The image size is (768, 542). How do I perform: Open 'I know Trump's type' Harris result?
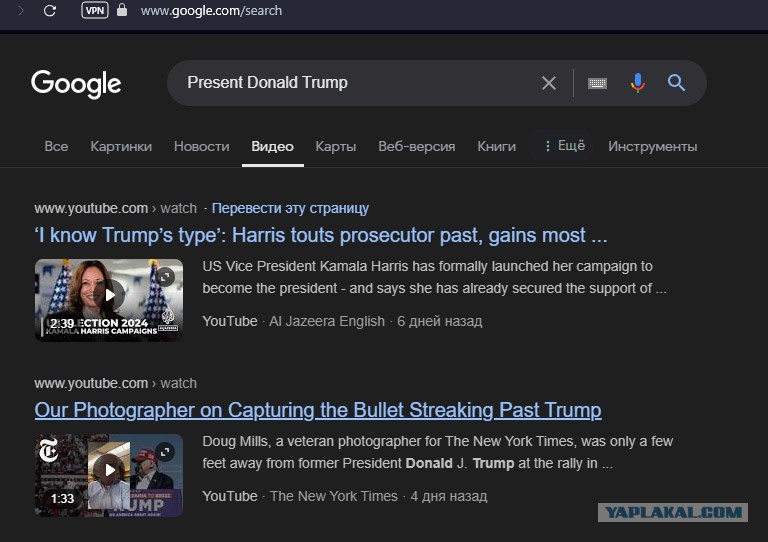click(321, 235)
